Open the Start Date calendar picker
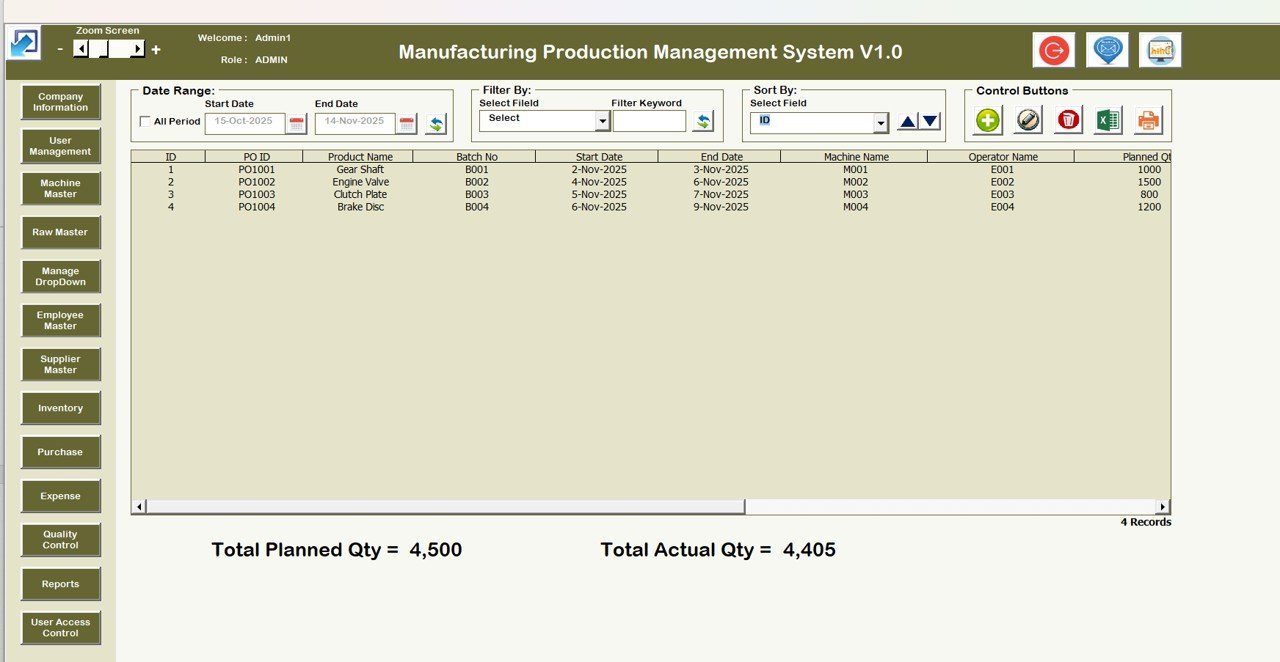The image size is (1280, 662). click(297, 123)
